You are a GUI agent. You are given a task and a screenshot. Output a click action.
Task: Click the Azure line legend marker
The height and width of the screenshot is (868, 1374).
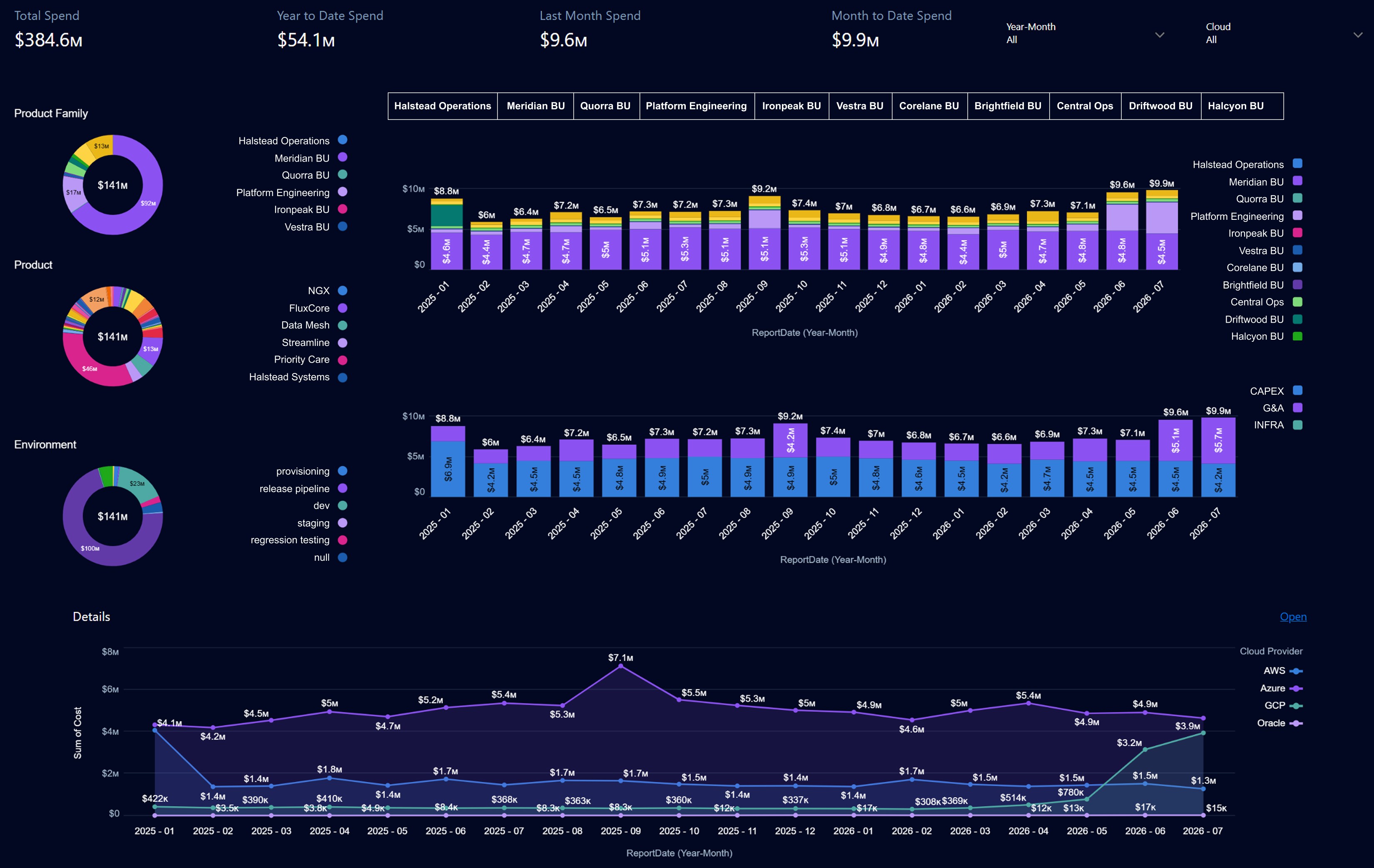coord(1296,688)
